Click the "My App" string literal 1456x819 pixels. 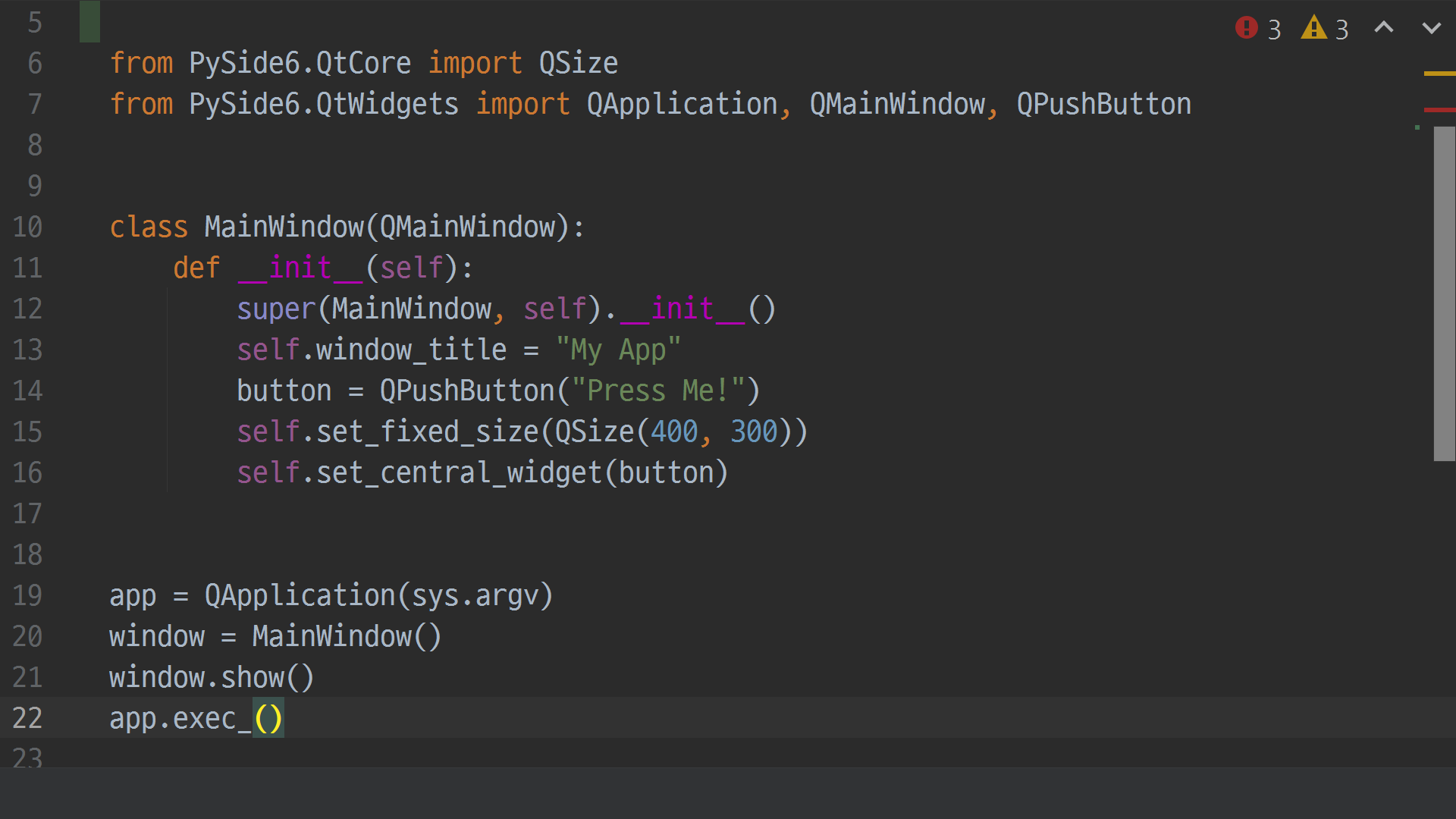618,350
